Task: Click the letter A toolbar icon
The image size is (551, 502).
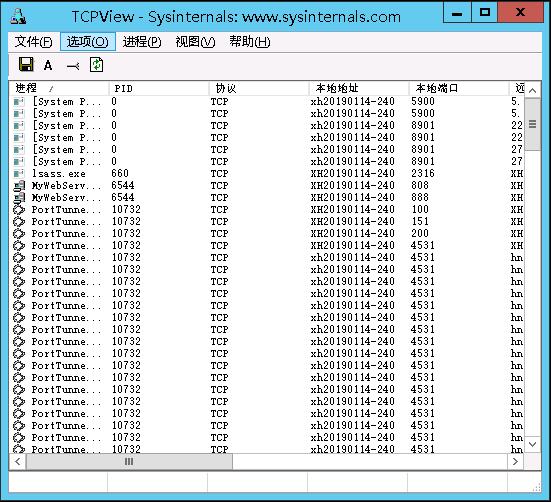Action: [48, 65]
